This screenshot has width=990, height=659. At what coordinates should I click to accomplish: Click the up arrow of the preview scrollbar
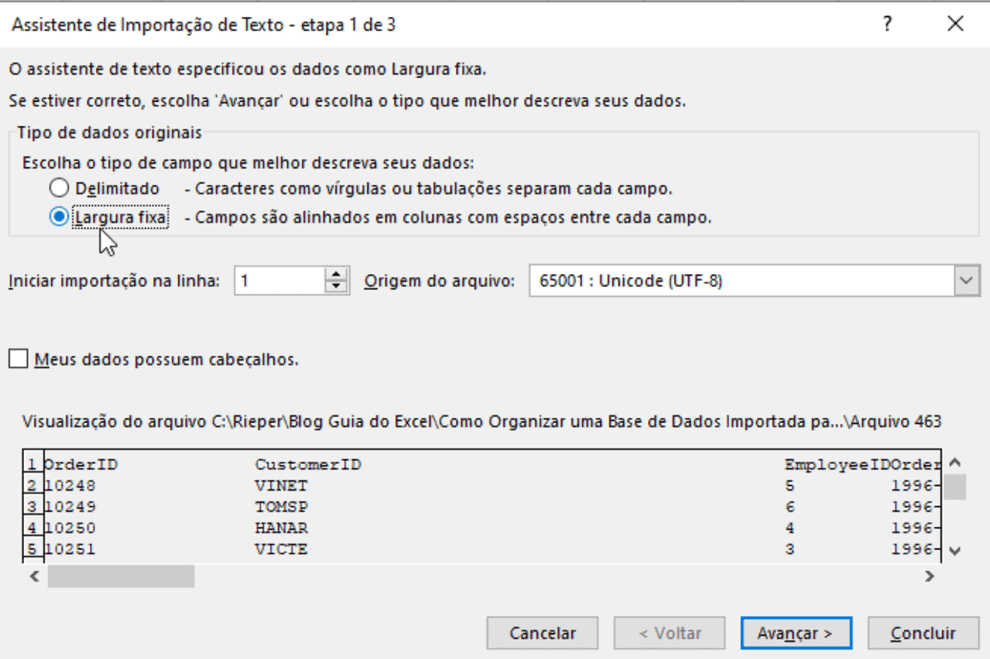[954, 461]
